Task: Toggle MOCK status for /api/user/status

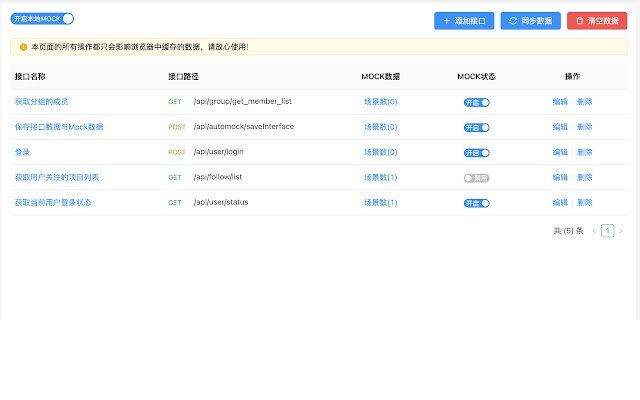Action: pos(476,203)
